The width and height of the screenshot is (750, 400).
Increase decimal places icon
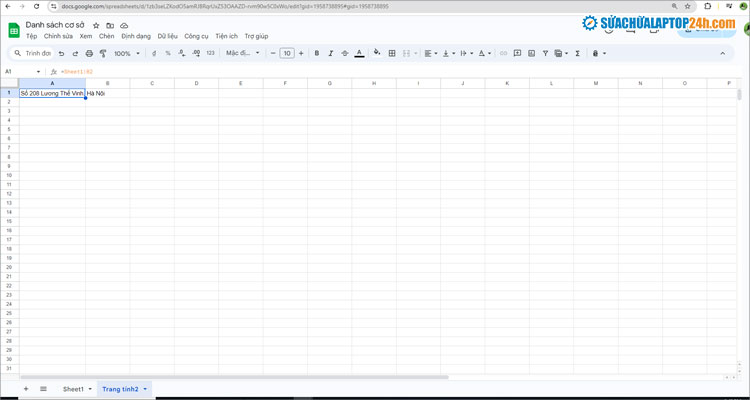(196, 54)
